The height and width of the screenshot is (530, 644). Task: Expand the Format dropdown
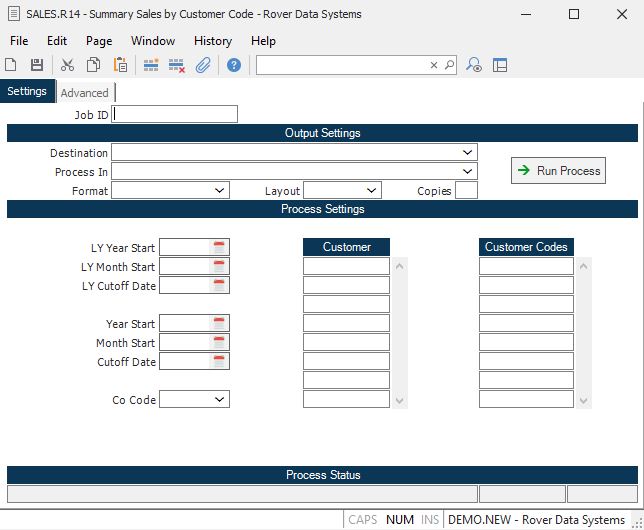(220, 190)
